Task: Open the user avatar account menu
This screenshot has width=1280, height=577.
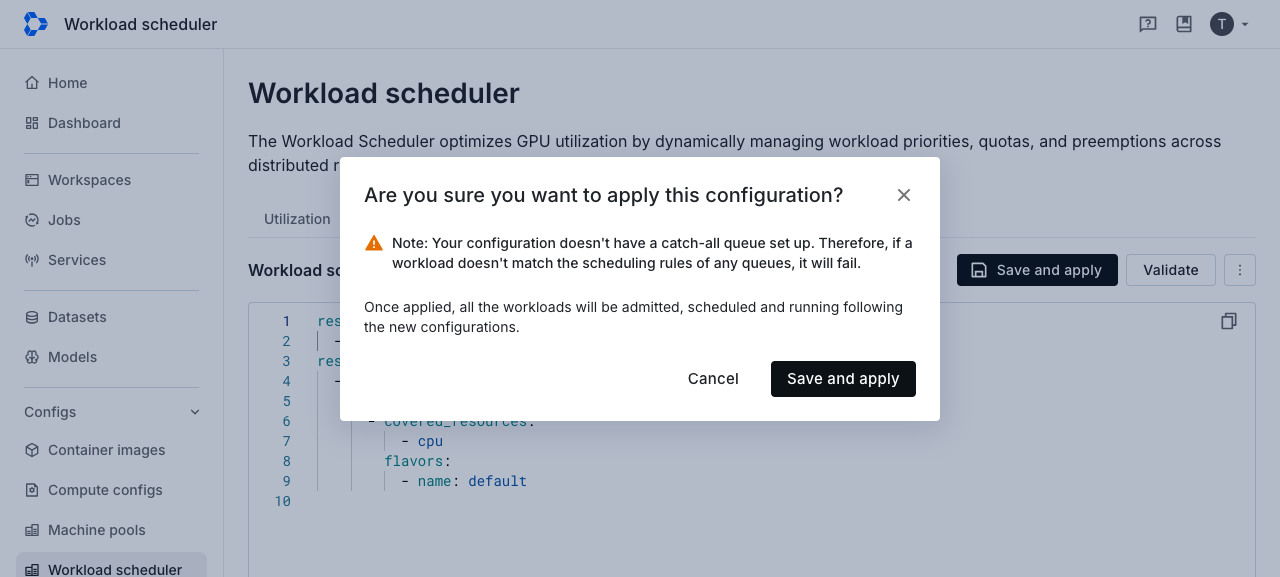Action: pyautogui.click(x=1230, y=24)
